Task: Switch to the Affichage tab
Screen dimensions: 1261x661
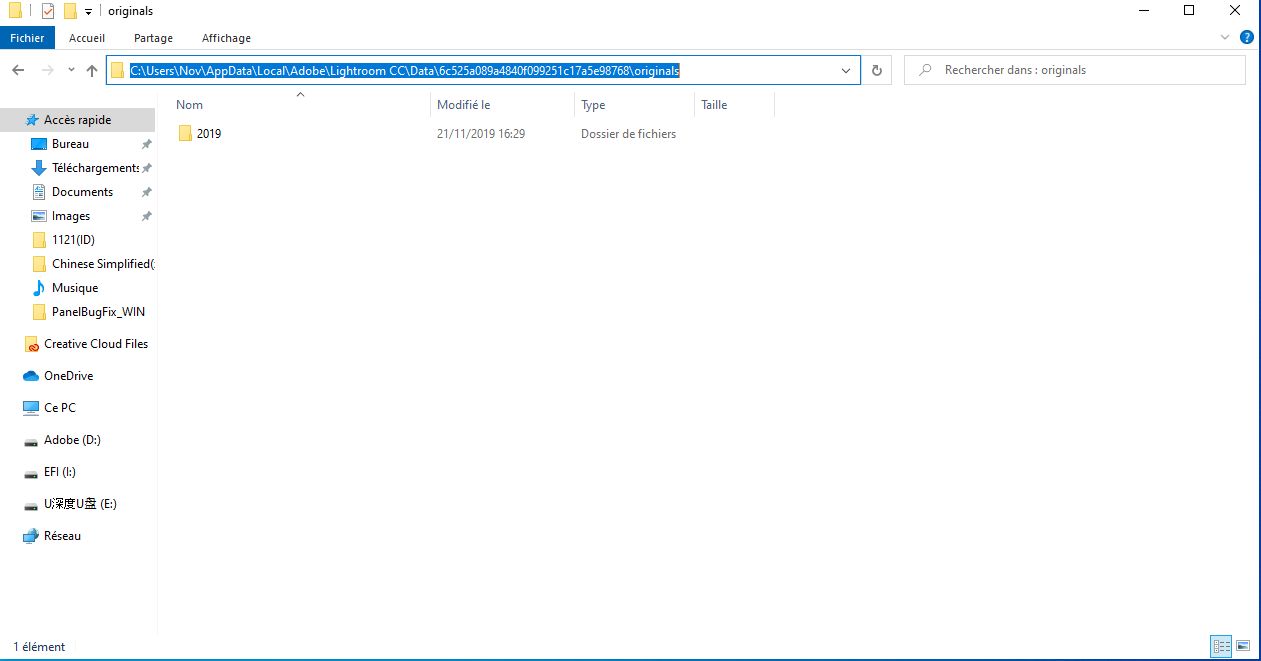Action: pos(226,38)
